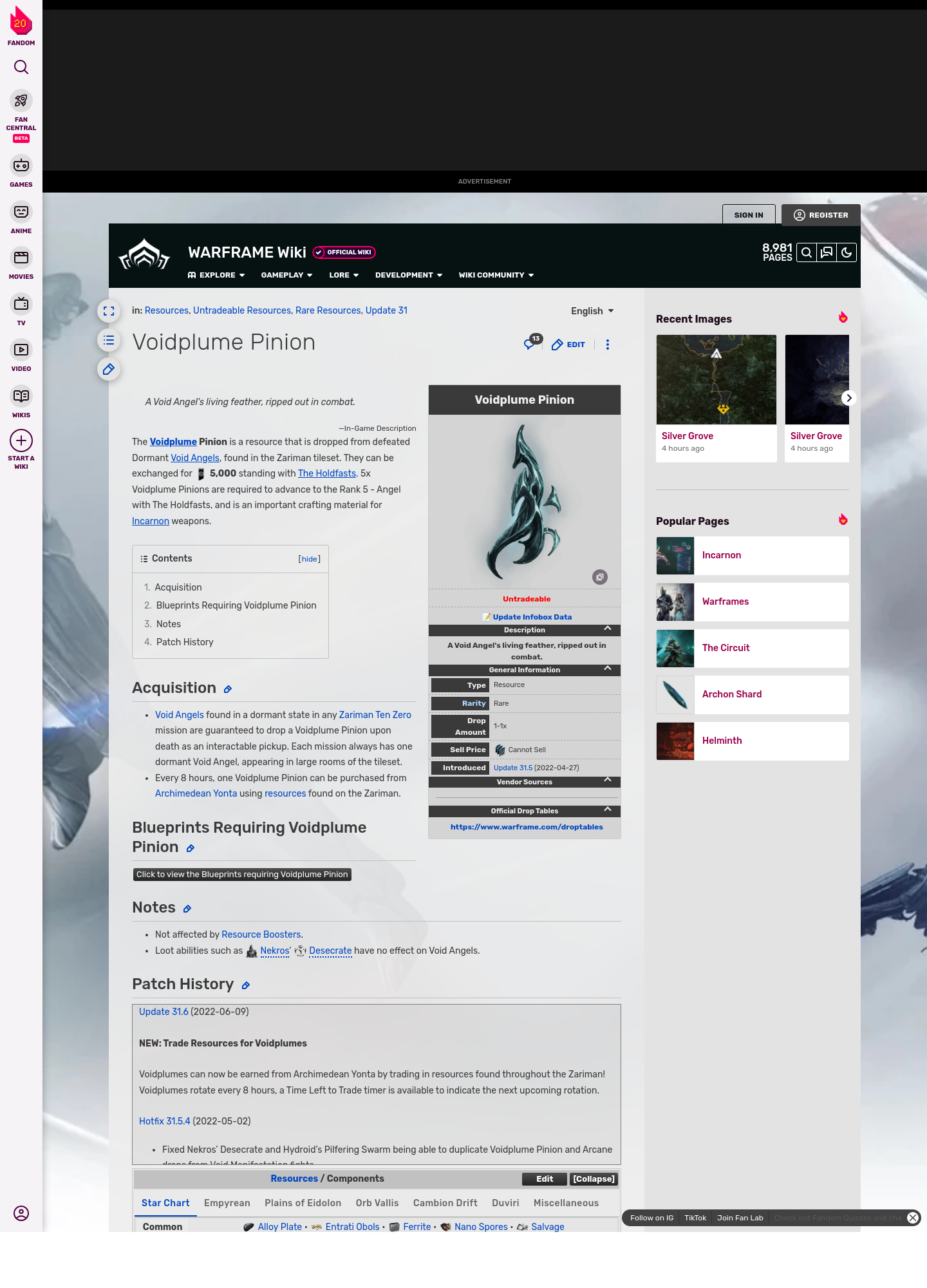Edit Blueprints Requiring Voidplume Pinion section
The image size is (927, 1288).
click(x=191, y=849)
